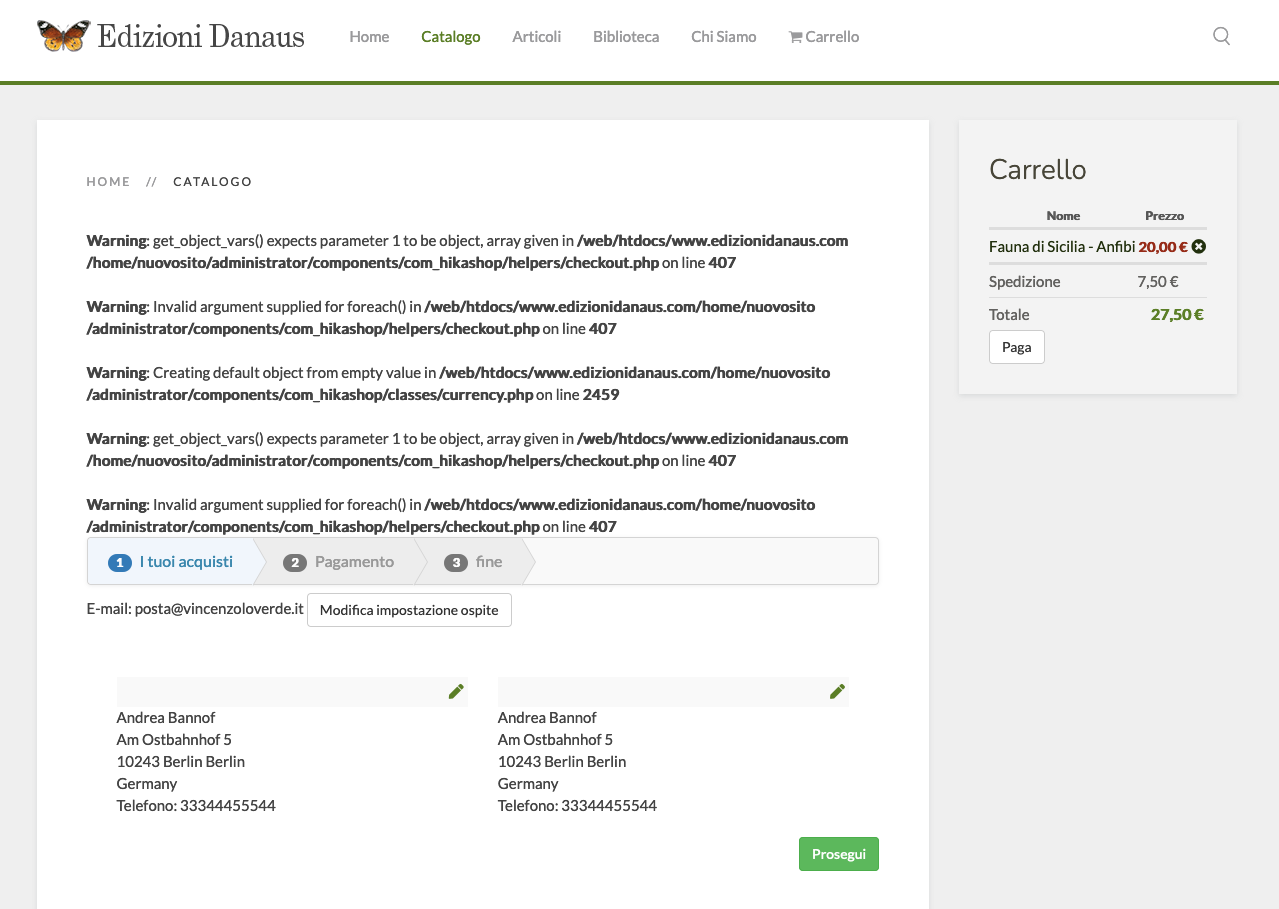Image resolution: width=1279 pixels, height=909 pixels.
Task: Open 'Fauna di Sicilia - Anfibi' cart item
Action: click(1062, 247)
